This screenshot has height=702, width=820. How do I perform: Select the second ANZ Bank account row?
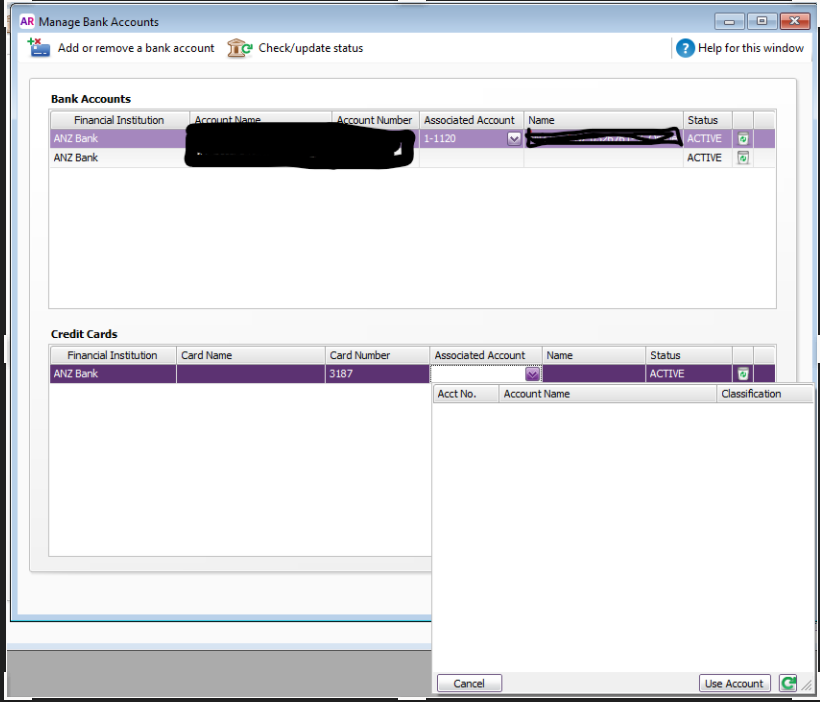(x=120, y=158)
